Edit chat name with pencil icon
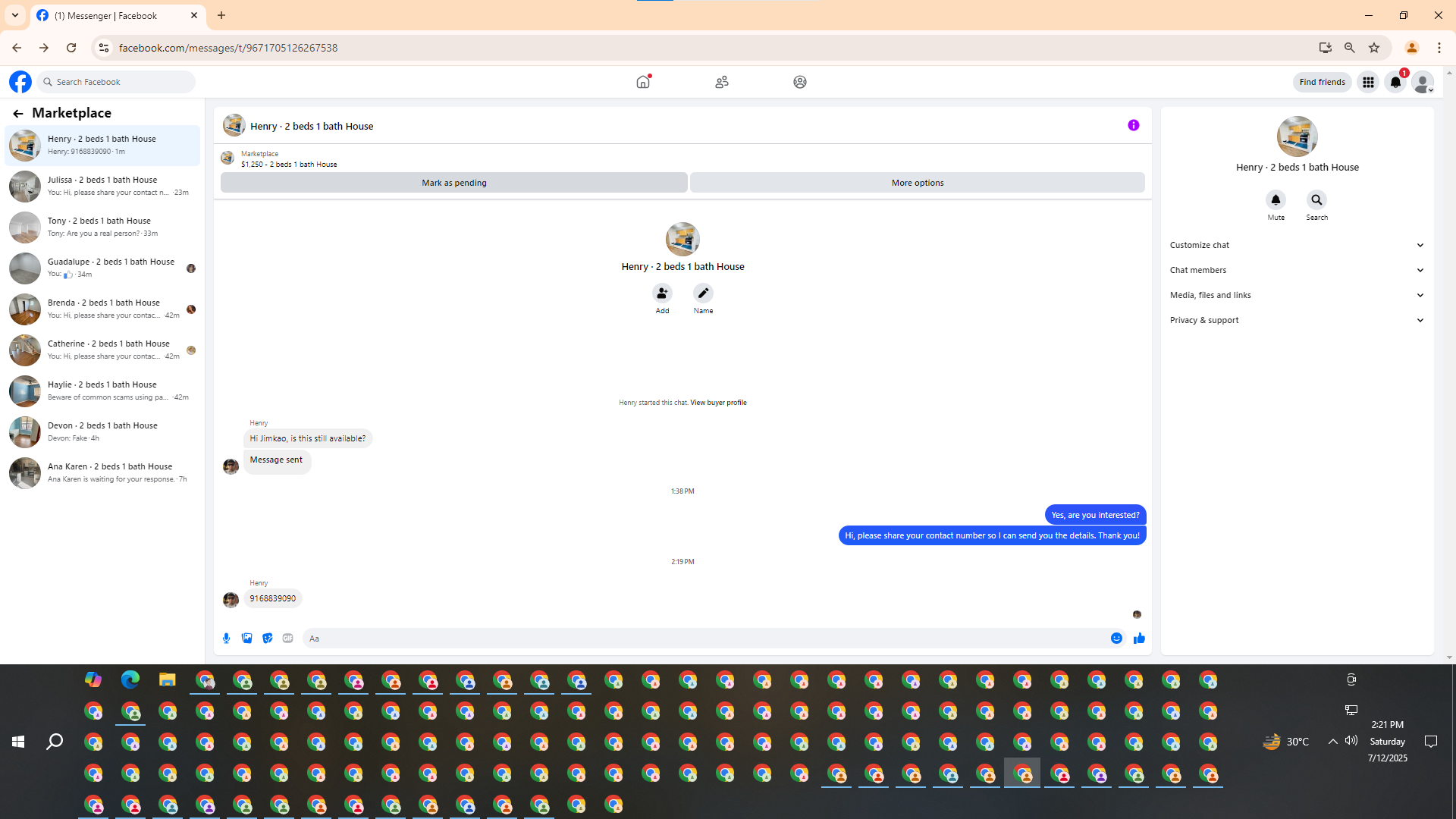Viewport: 1456px width, 819px height. pos(703,293)
